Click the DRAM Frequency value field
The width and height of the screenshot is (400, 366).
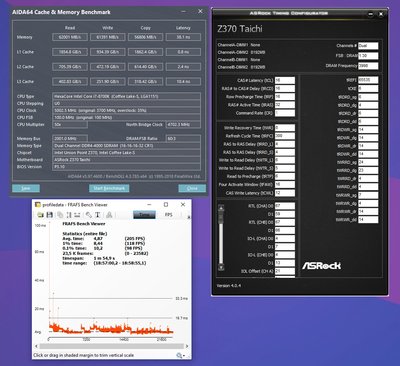(x=368, y=66)
